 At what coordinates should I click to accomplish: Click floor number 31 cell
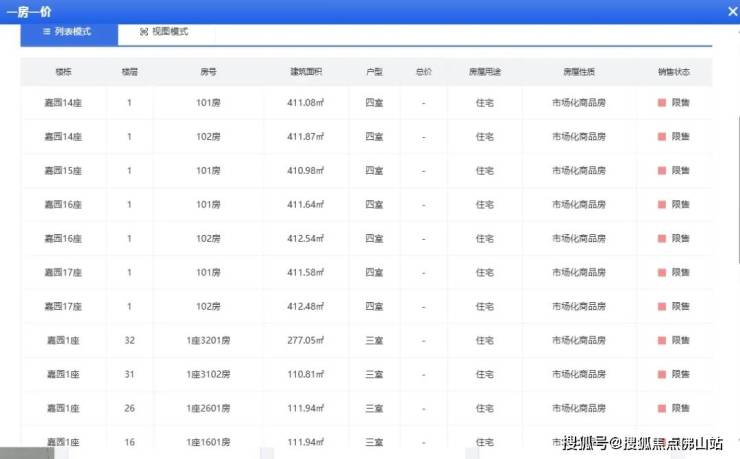point(129,374)
